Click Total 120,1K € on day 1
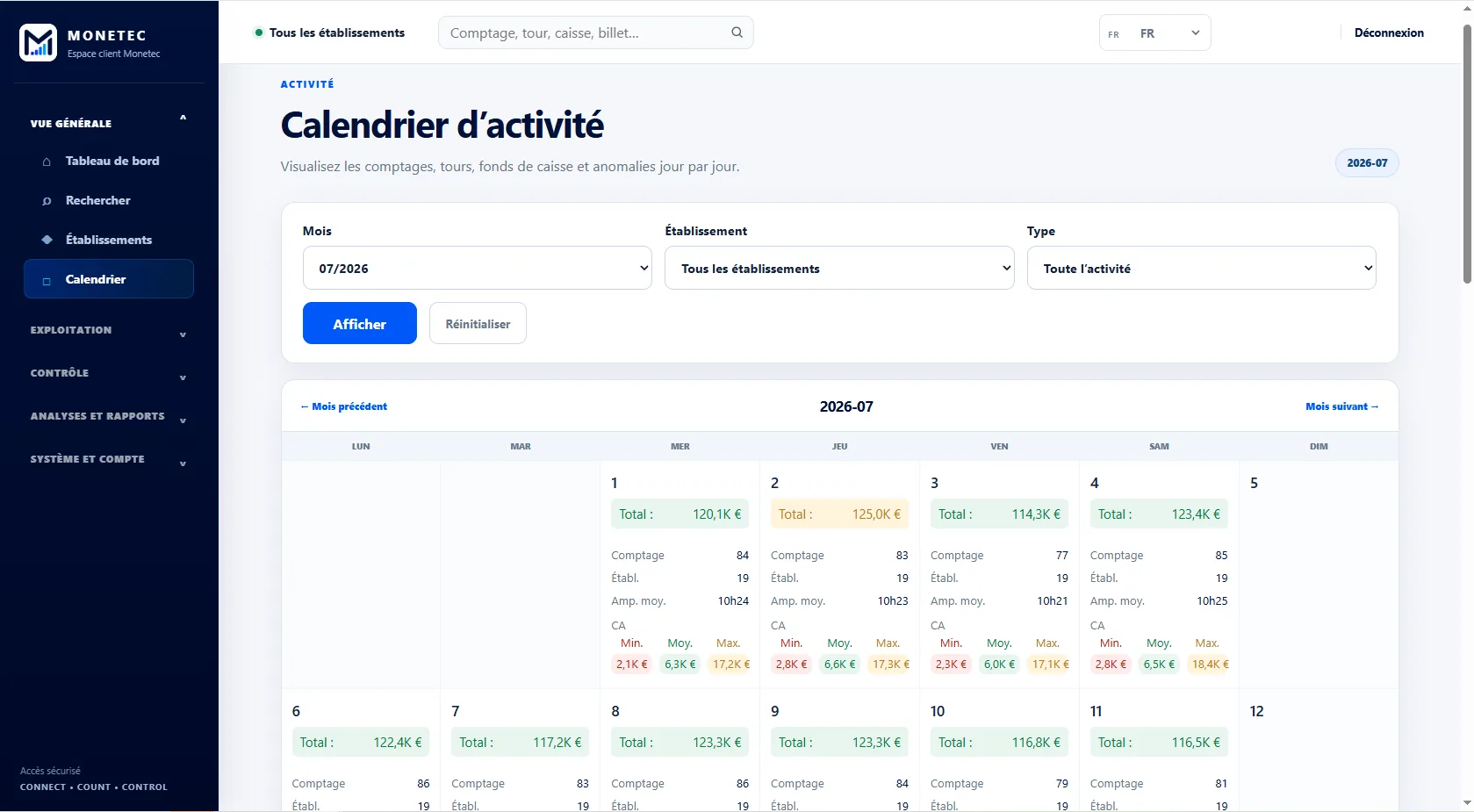 [679, 514]
